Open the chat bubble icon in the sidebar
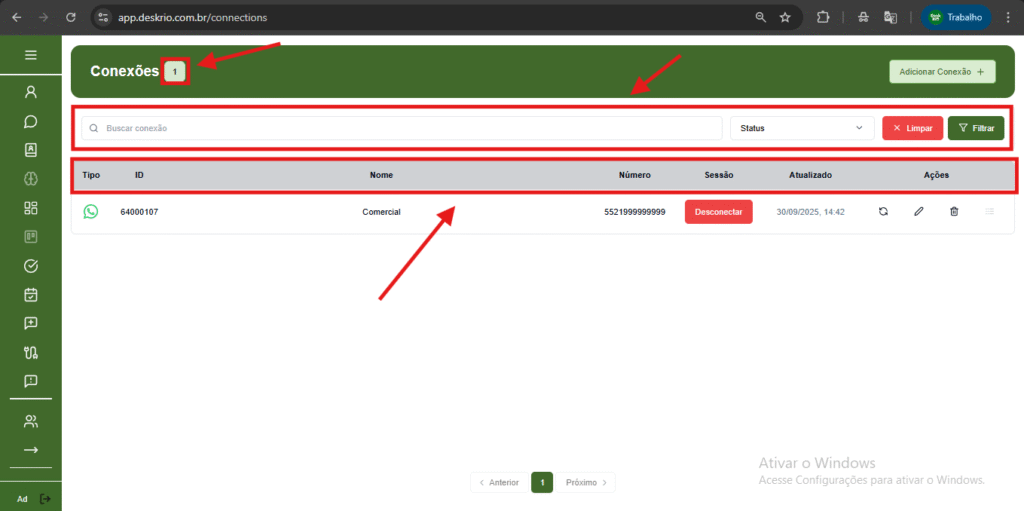 click(31, 121)
